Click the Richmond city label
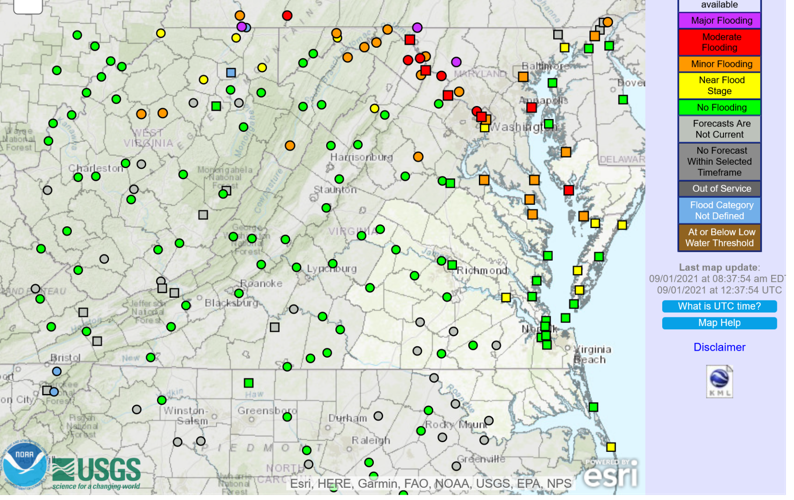794x500 pixels. [482, 271]
